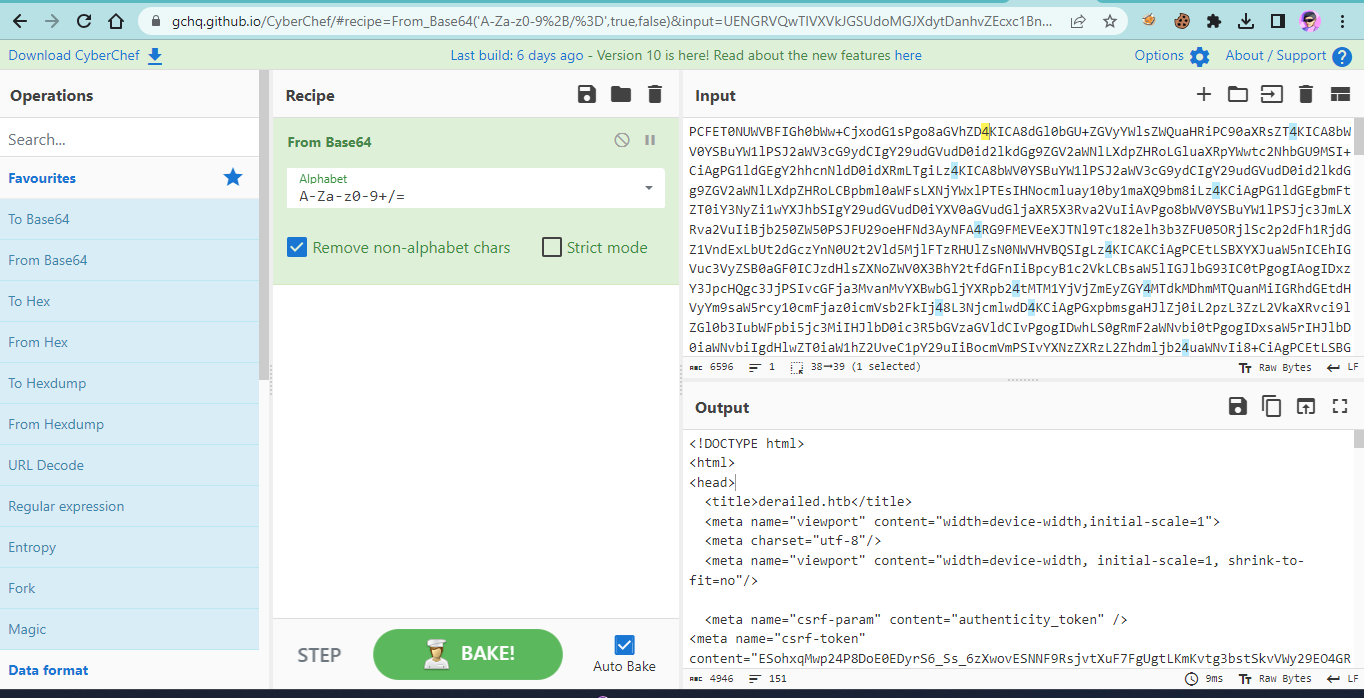This screenshot has width=1364, height=698.
Task: Open the Alphabet dropdown
Action: pyautogui.click(x=649, y=188)
